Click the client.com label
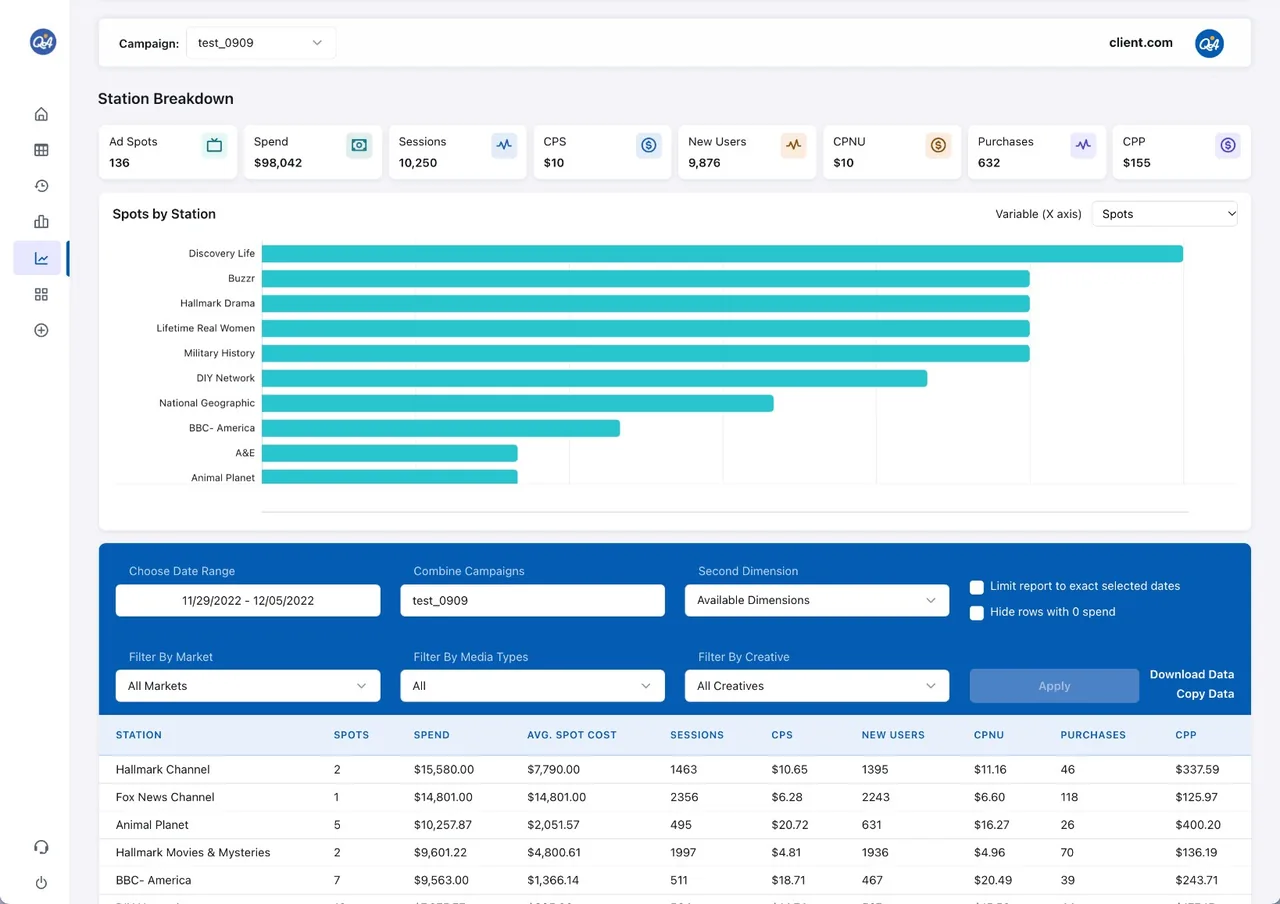The height and width of the screenshot is (904, 1280). pos(1141,43)
